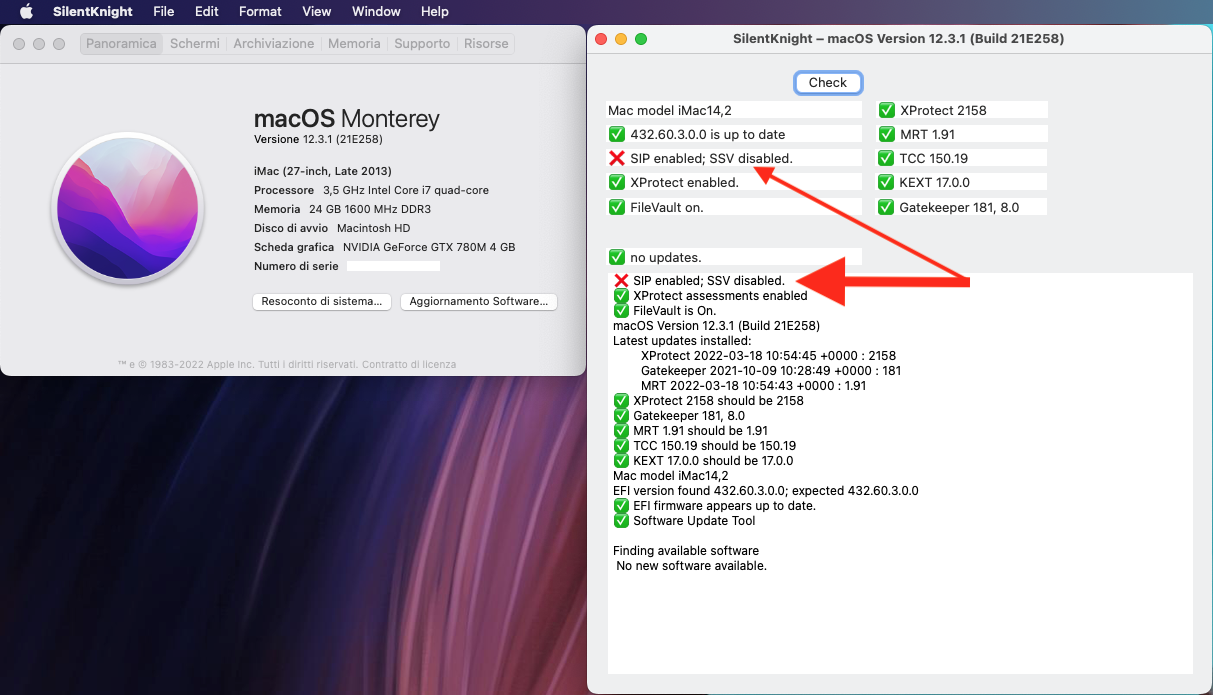This screenshot has height=695, width=1213.
Task: Click checkmark beside XProtect assessments enabled log line
Action: (621, 296)
